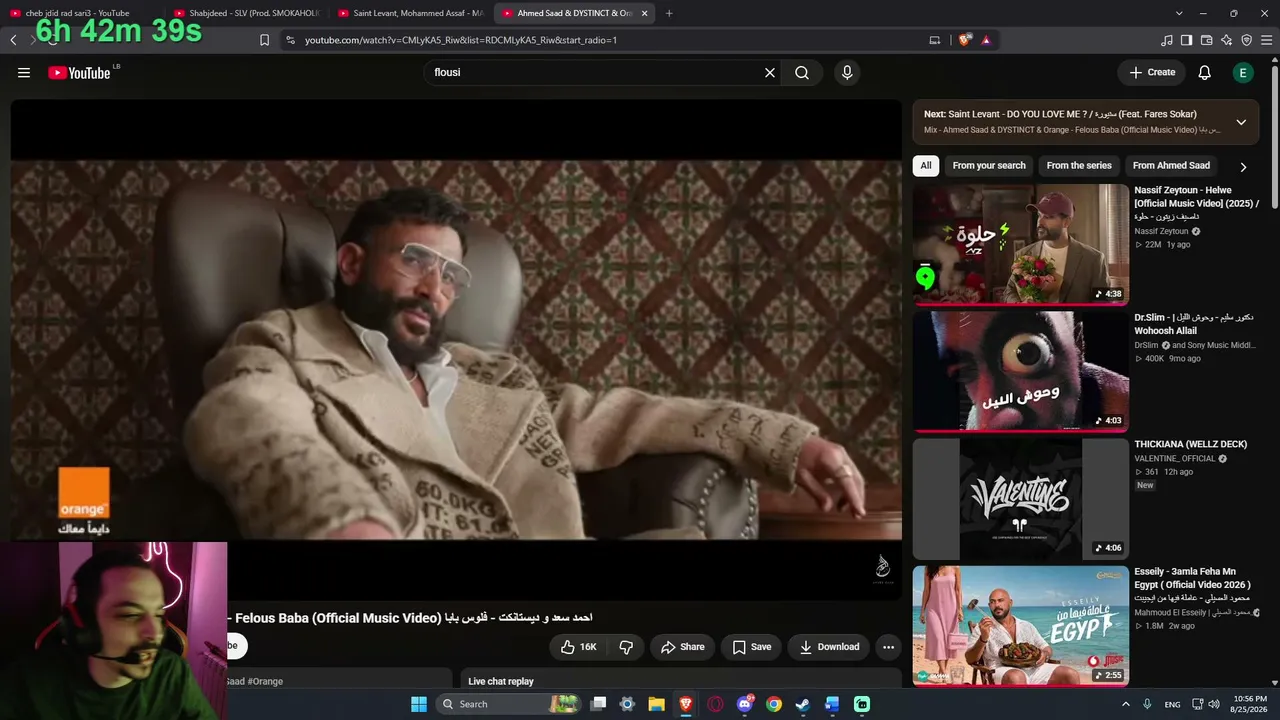Toggle the Brave sidebar panel
The width and height of the screenshot is (1280, 720).
tap(1186, 40)
